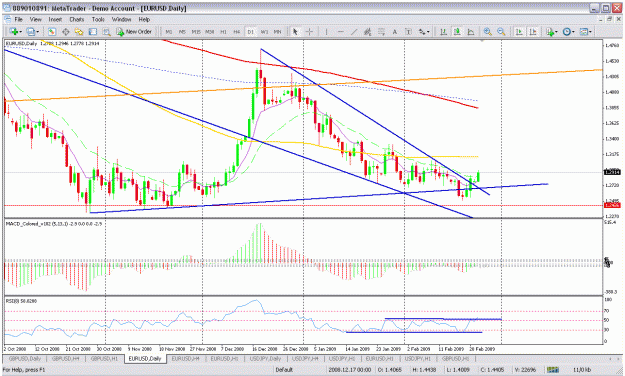Screen dimensions: 625x376
Task: Click the MetaTrader document icon beside File
Action: 7,19
